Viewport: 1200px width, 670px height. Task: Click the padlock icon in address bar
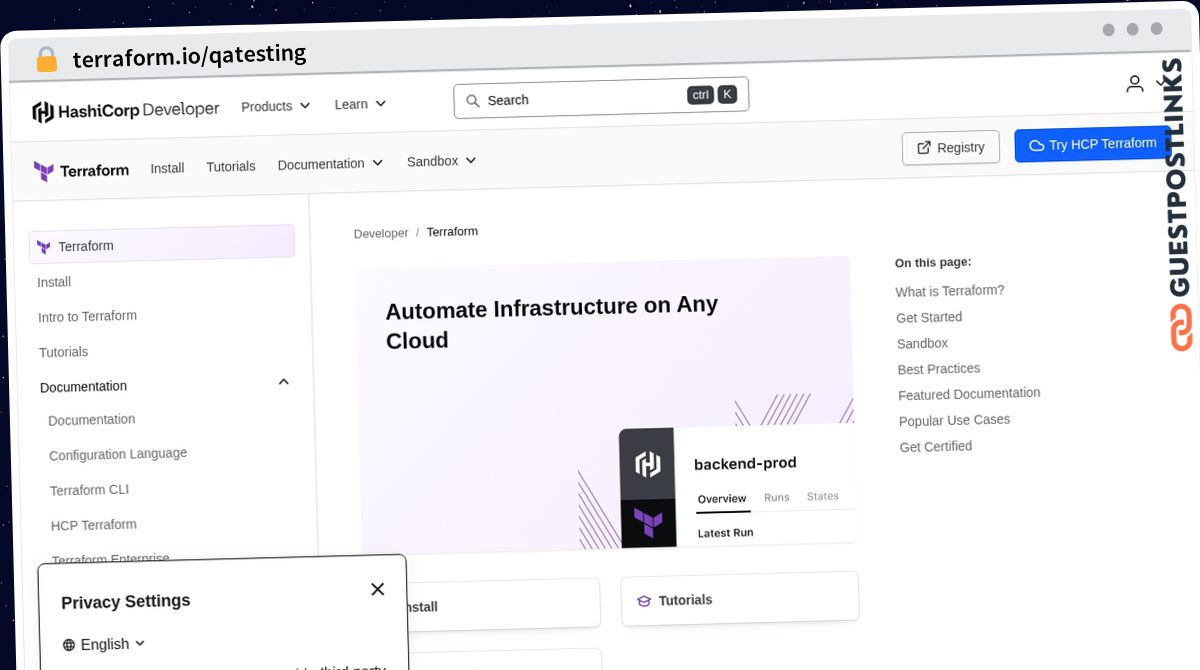47,59
